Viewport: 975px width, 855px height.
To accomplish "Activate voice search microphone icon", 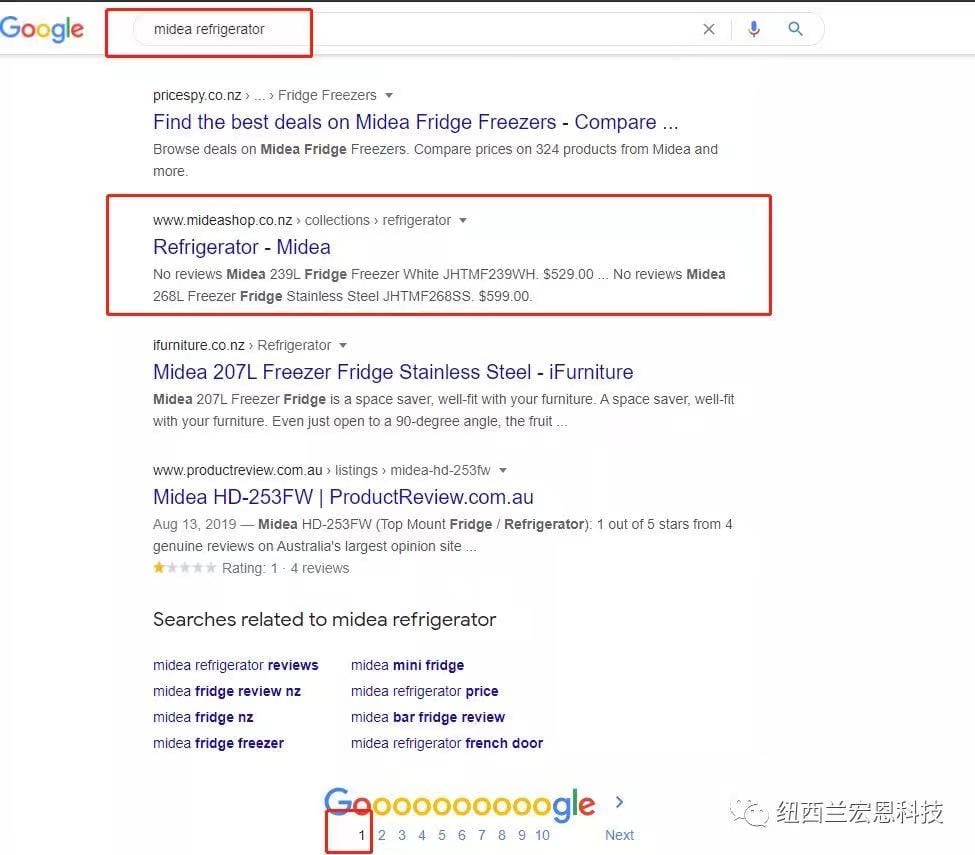I will tap(754, 29).
